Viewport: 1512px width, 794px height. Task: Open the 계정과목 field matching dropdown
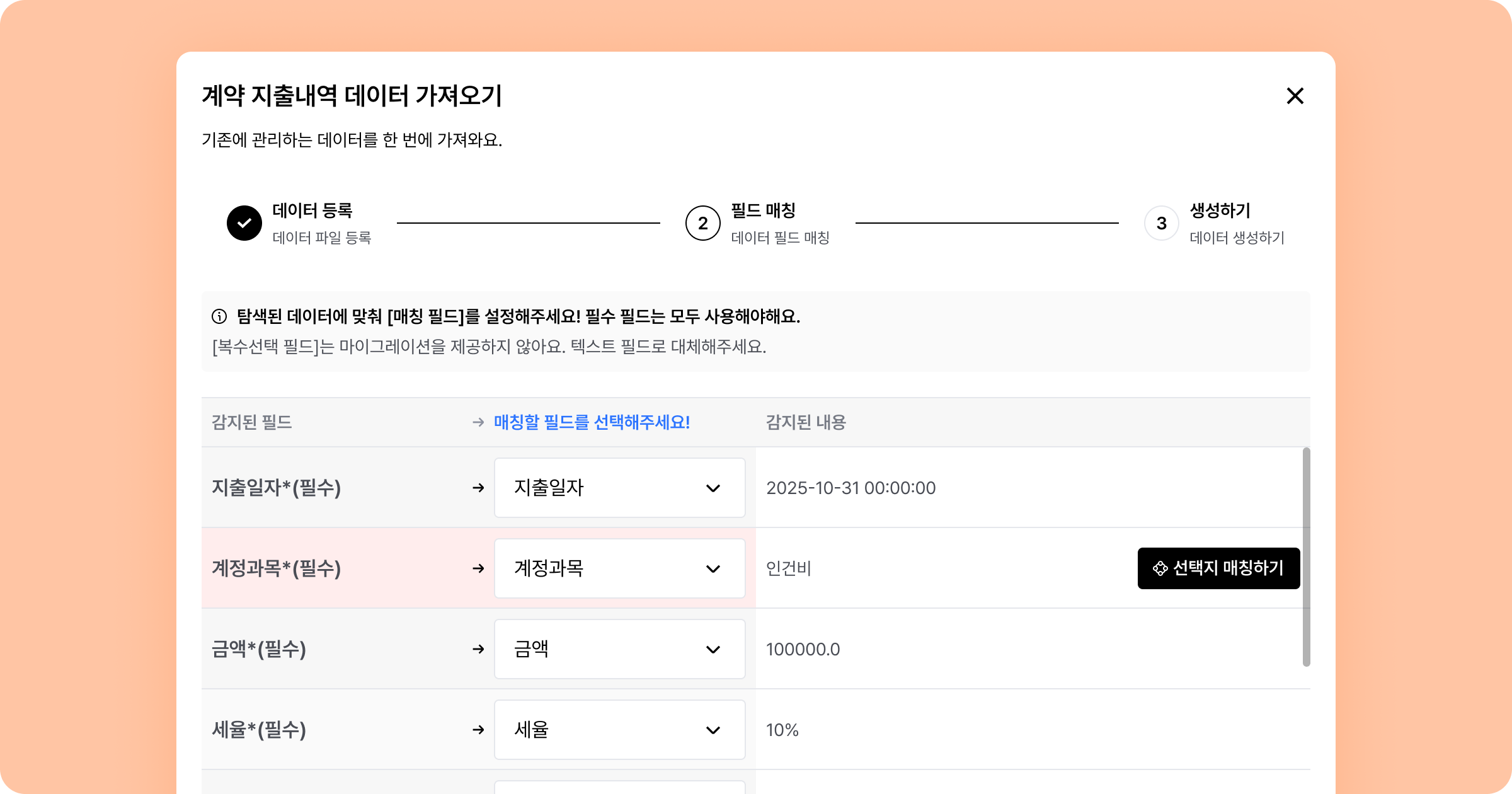[619, 568]
